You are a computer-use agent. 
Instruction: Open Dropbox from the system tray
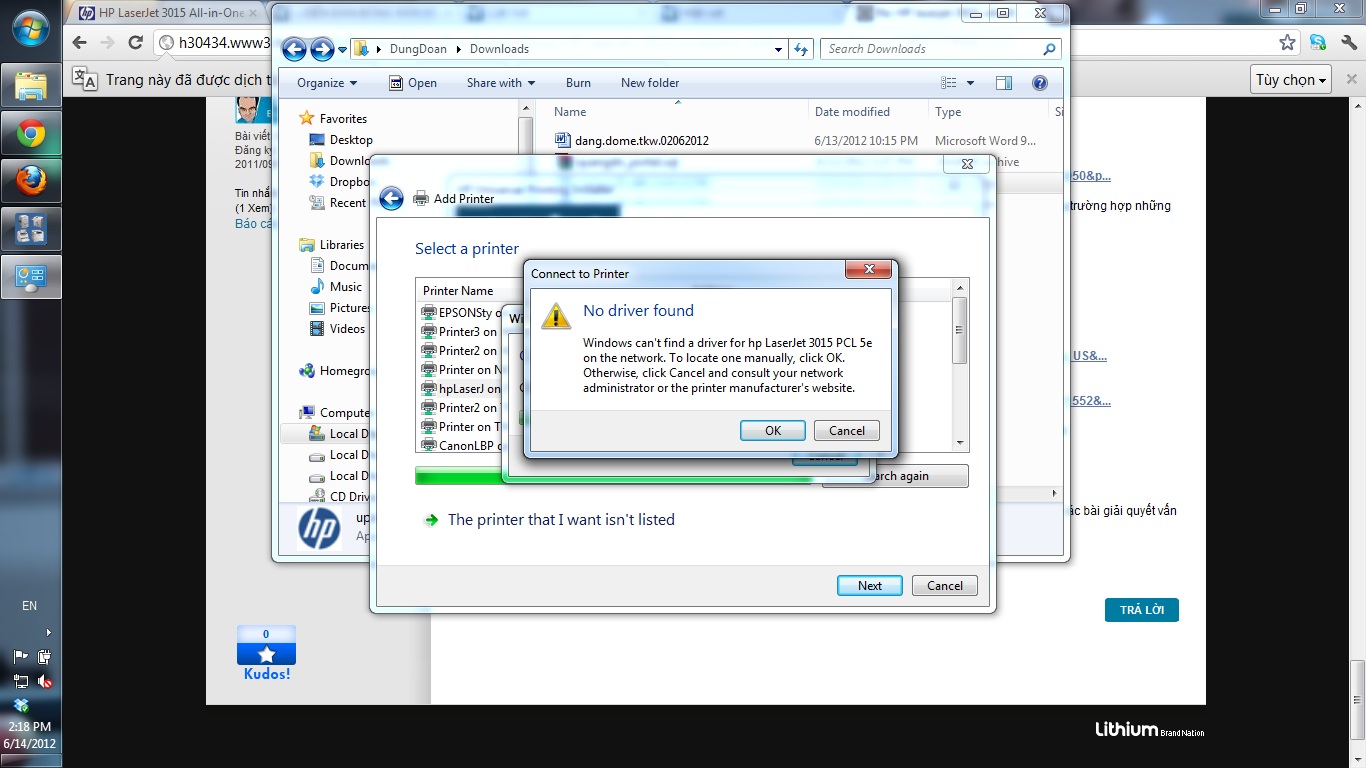[21, 705]
